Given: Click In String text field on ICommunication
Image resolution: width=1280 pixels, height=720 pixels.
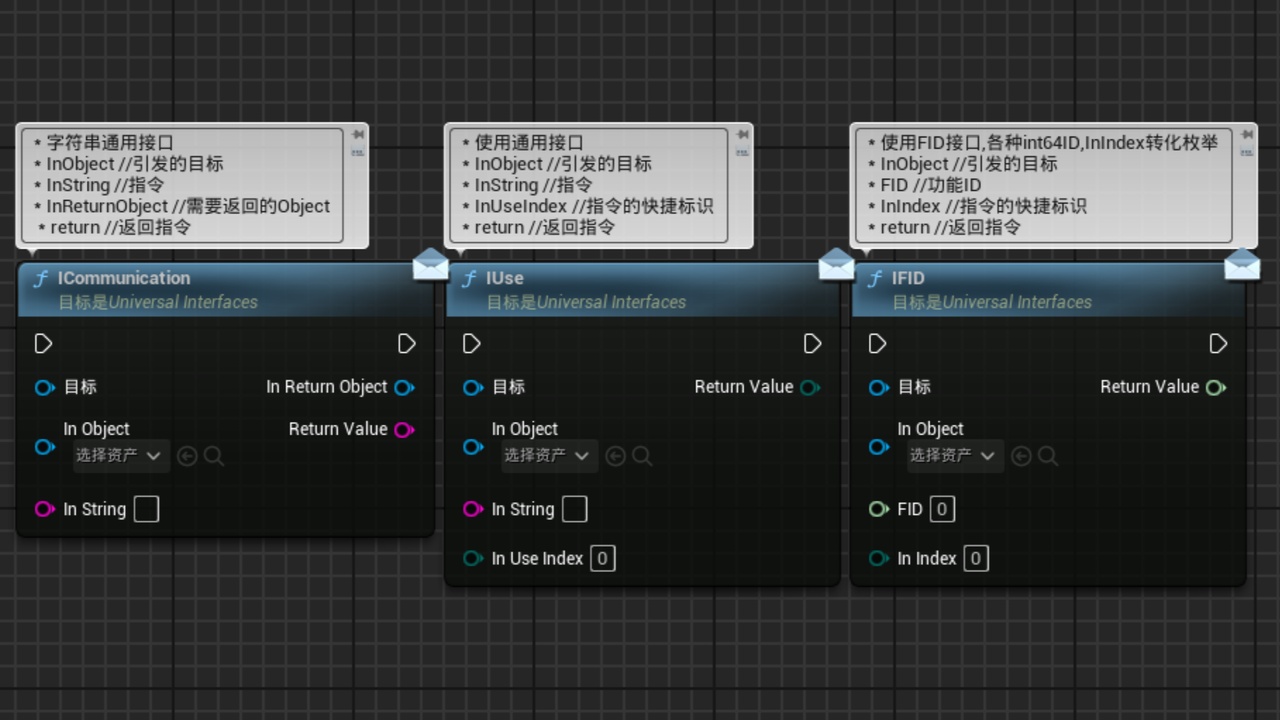Looking at the screenshot, I should (x=146, y=509).
